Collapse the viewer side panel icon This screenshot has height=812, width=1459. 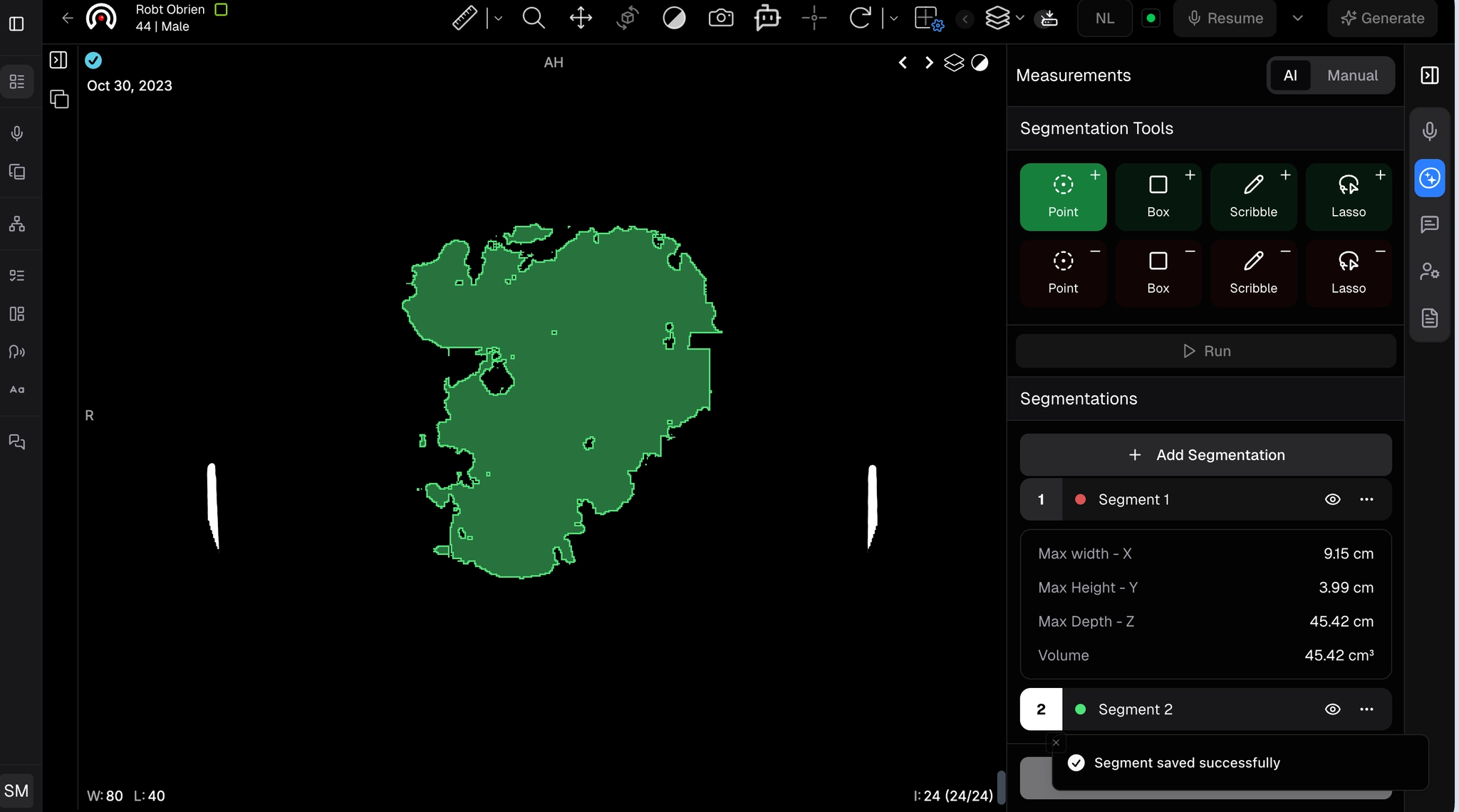pyautogui.click(x=58, y=60)
